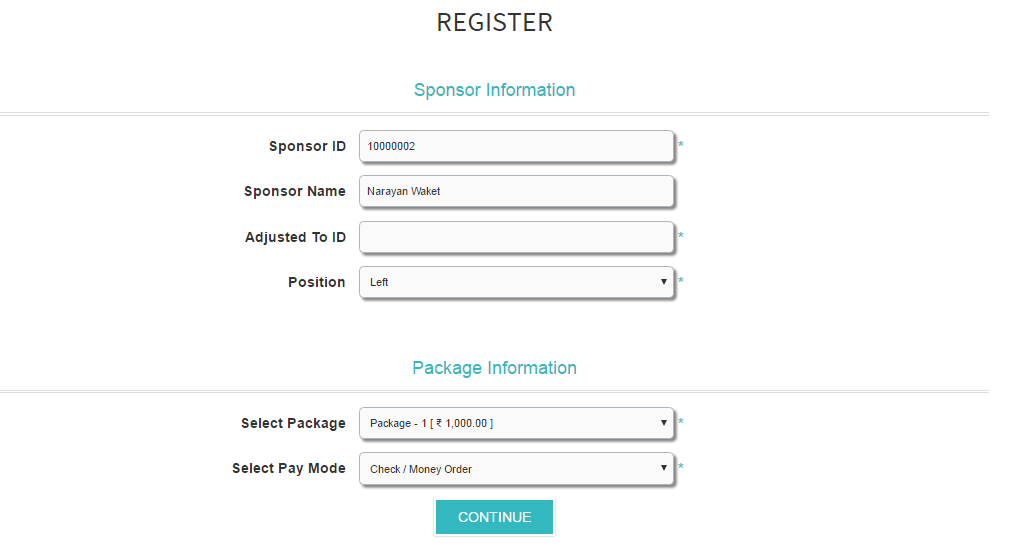This screenshot has height=556, width=1011.
Task: Click the Adjusted To ID label
Action: (295, 237)
